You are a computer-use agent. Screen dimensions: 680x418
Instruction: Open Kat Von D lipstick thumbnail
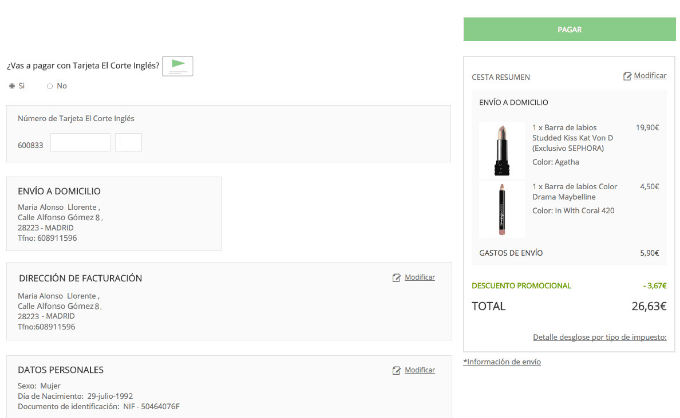[x=502, y=150]
